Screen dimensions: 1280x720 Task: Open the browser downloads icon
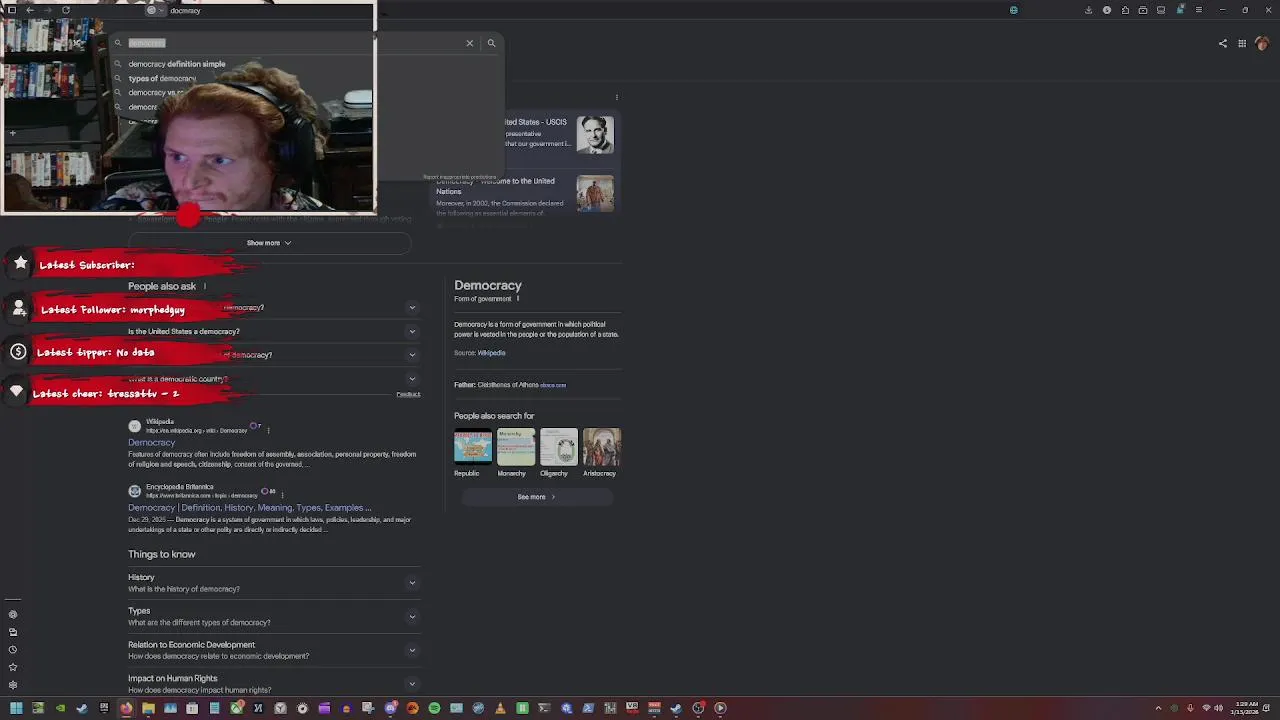coord(1088,10)
